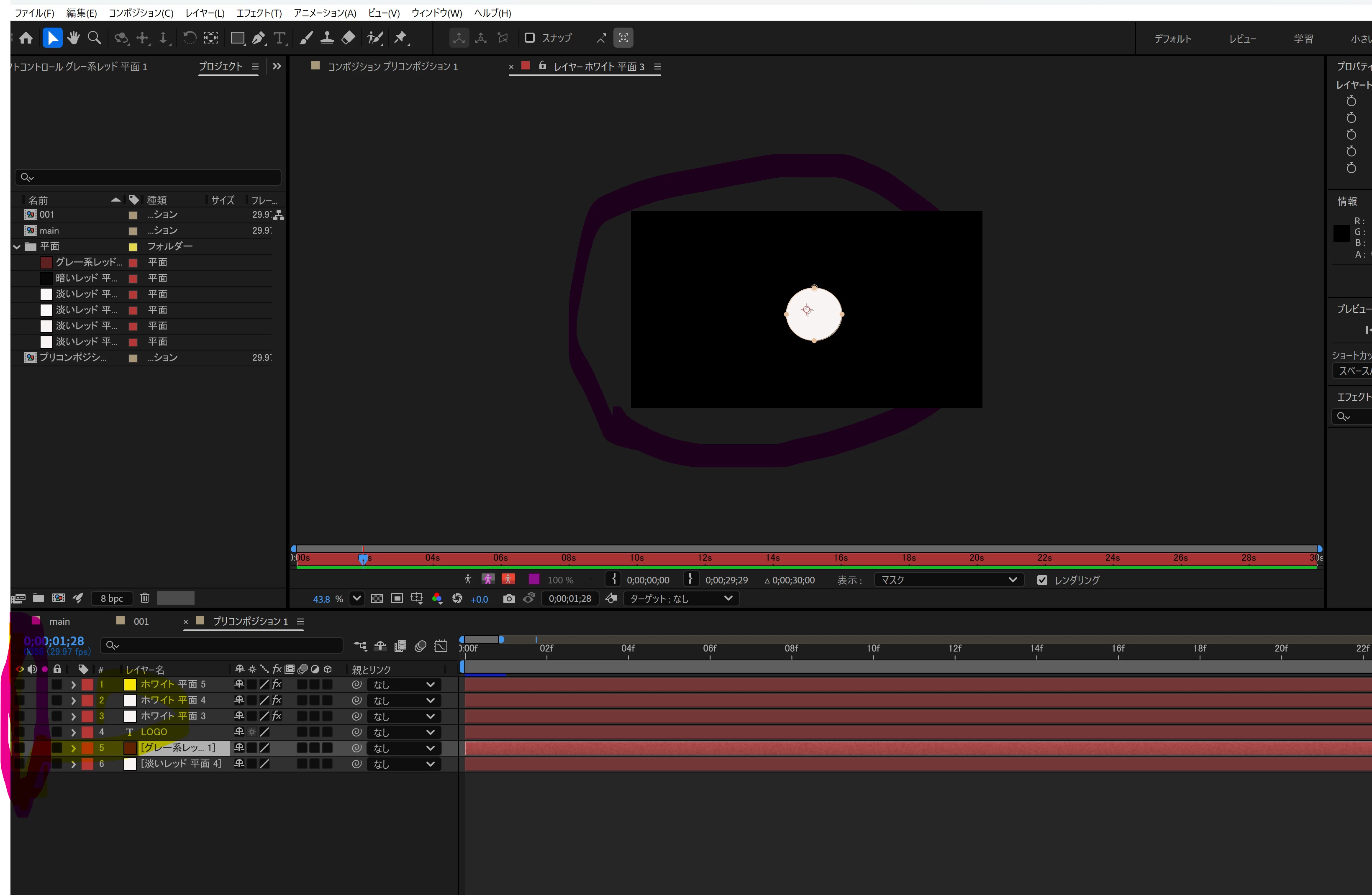Toggle lock for ホワイト 平面 5 layer
1372x895 pixels.
57,685
